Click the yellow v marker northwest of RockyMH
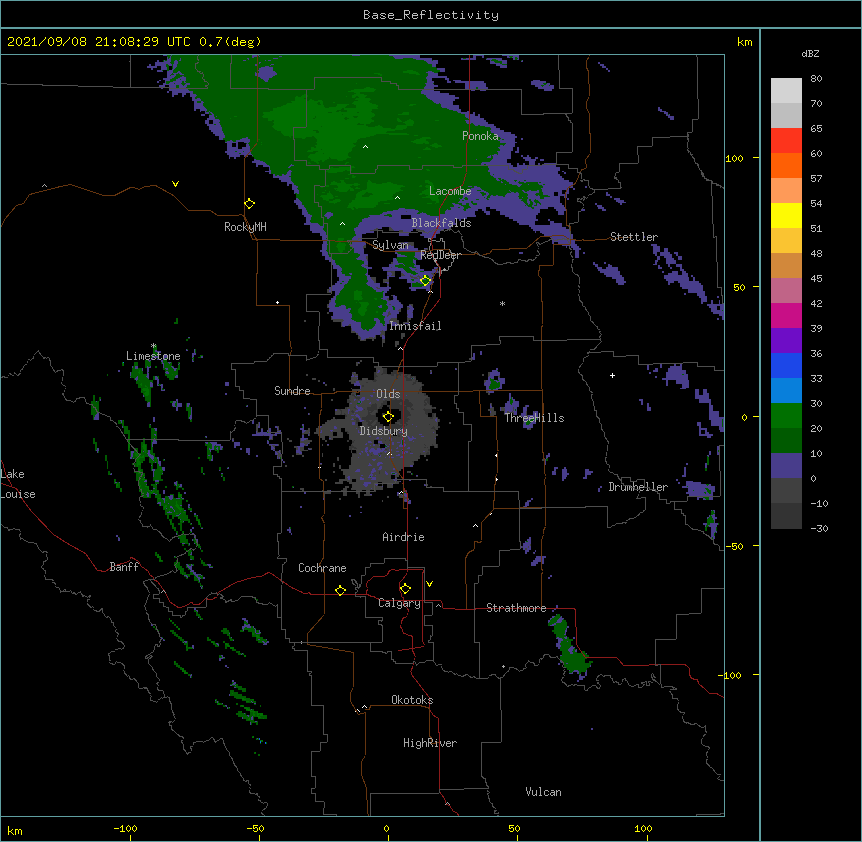Viewport: 862px width, 842px height. 175,184
